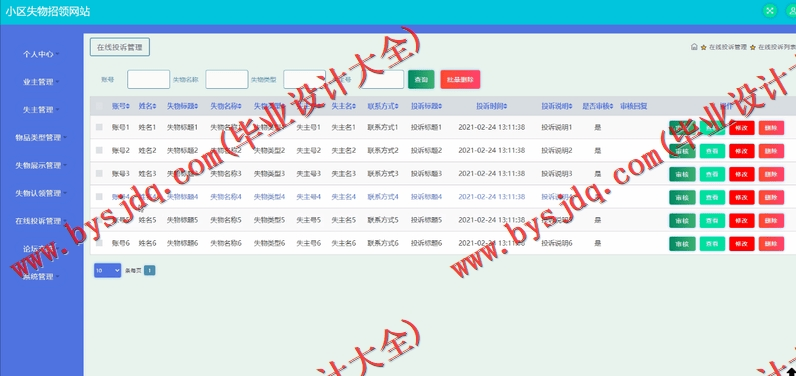Click 修改 button in 账号1 row
Screen dimensions: 796x376
click(x=742, y=128)
